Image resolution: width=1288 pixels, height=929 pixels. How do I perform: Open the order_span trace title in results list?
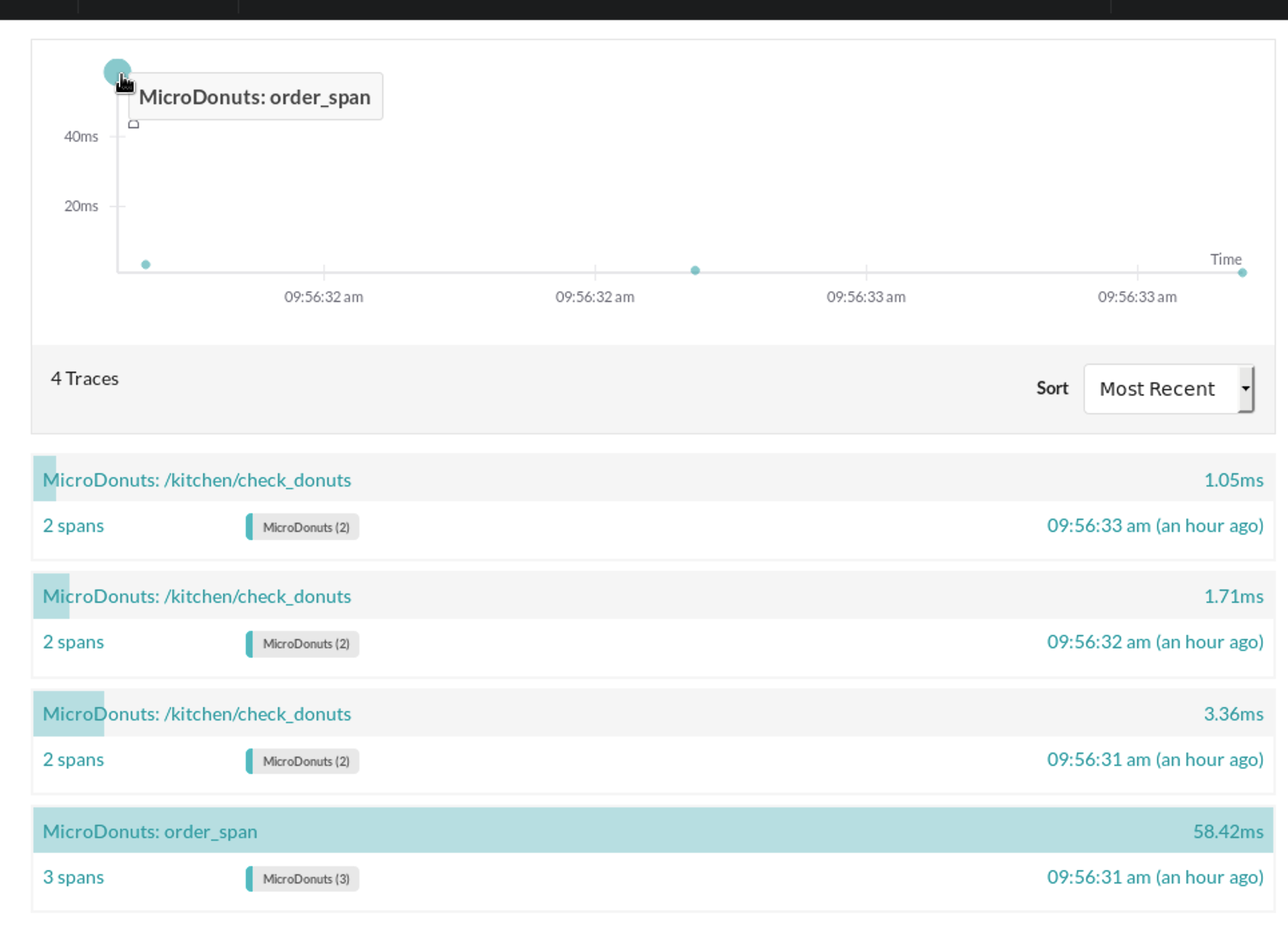click(150, 831)
